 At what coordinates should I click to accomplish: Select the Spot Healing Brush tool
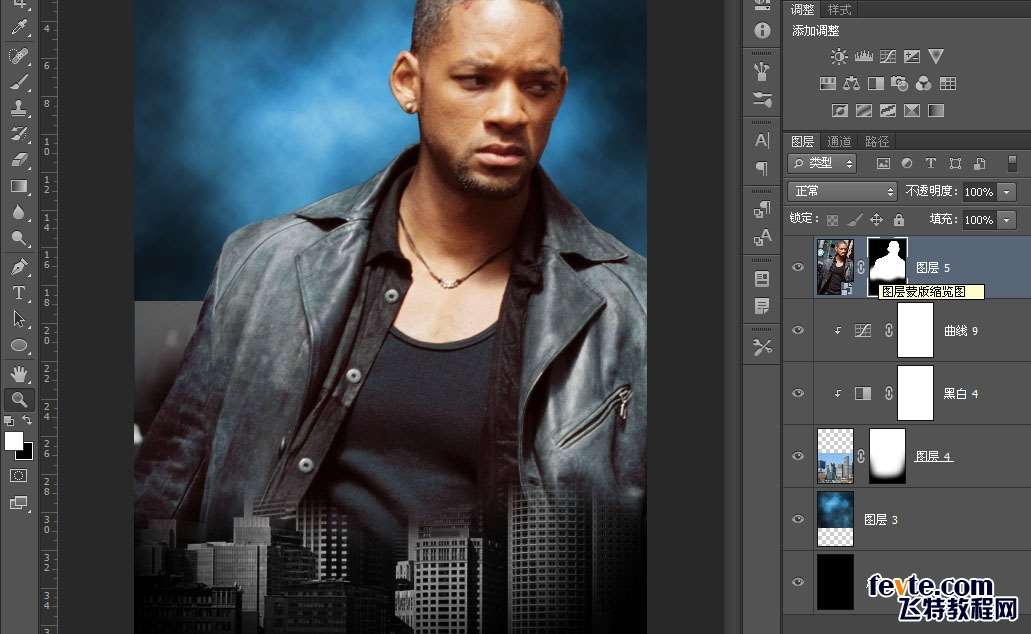click(19, 55)
